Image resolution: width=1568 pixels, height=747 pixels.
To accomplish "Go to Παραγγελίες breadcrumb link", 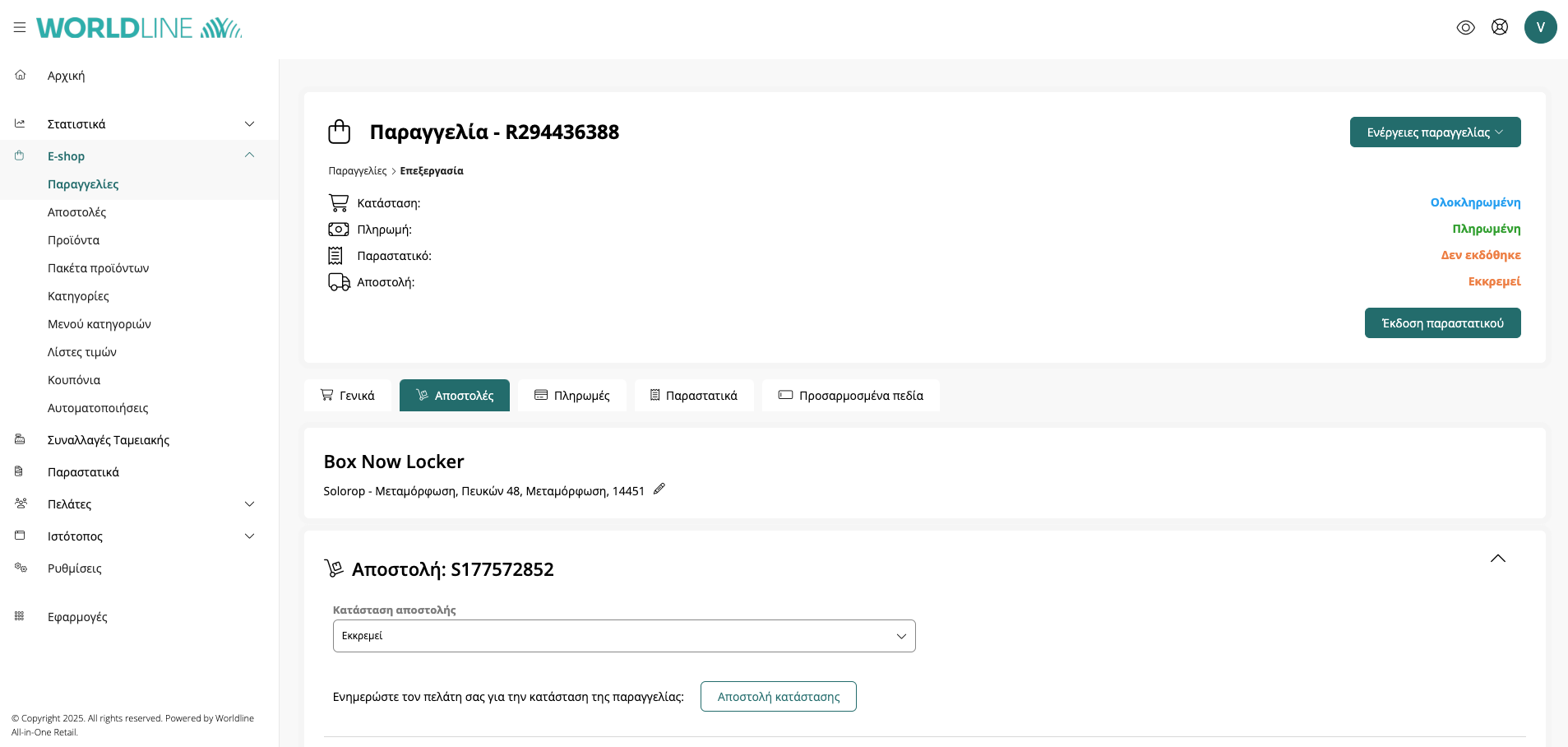I will tap(357, 171).
